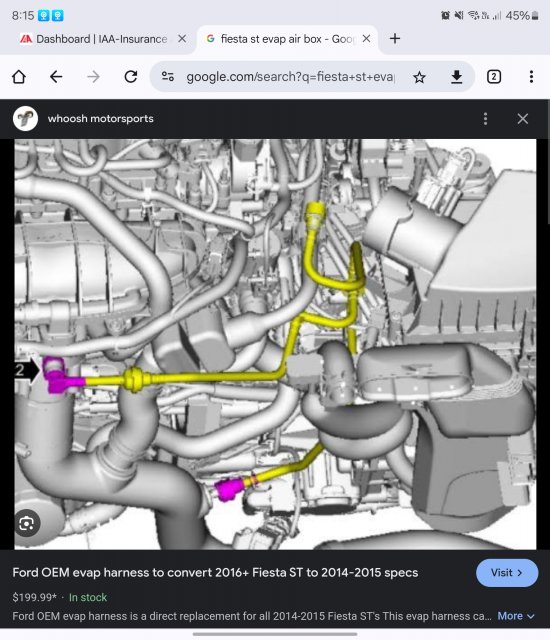Screen dimensions: 550x640
Task: Close the image preview panel
Action: tap(523, 119)
